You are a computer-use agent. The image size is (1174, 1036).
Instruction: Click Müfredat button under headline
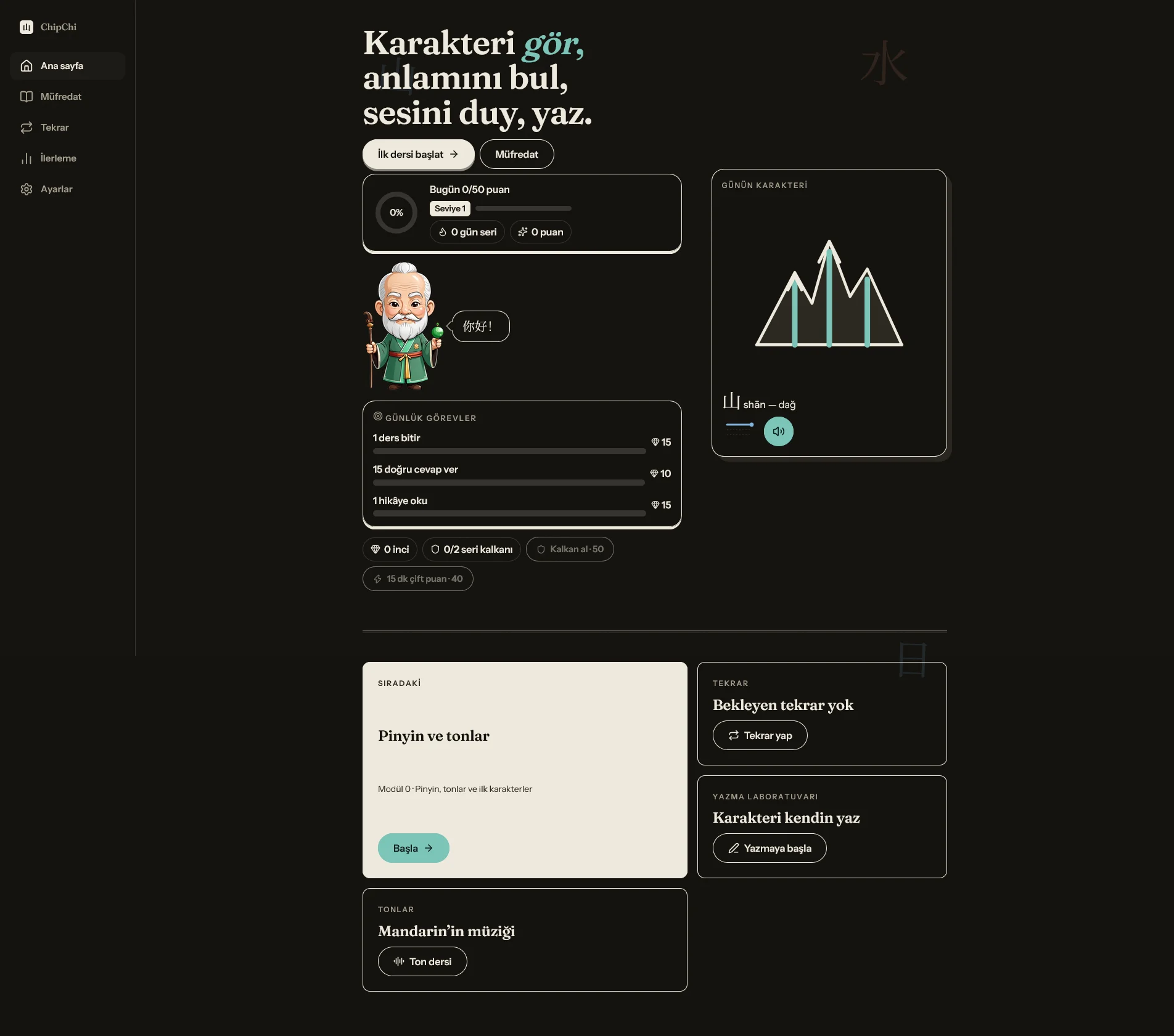(x=517, y=154)
